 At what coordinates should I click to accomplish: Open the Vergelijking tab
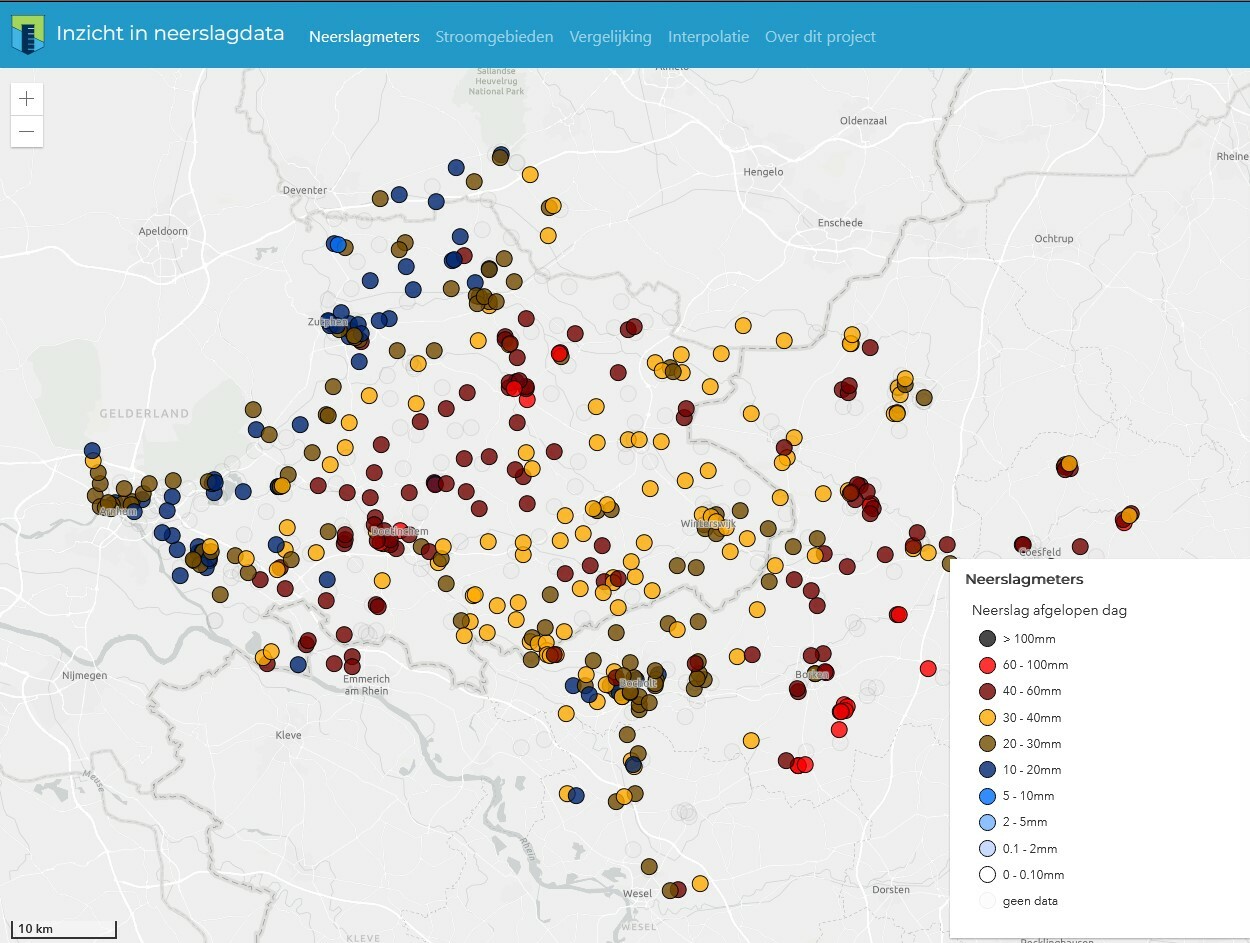click(x=610, y=37)
